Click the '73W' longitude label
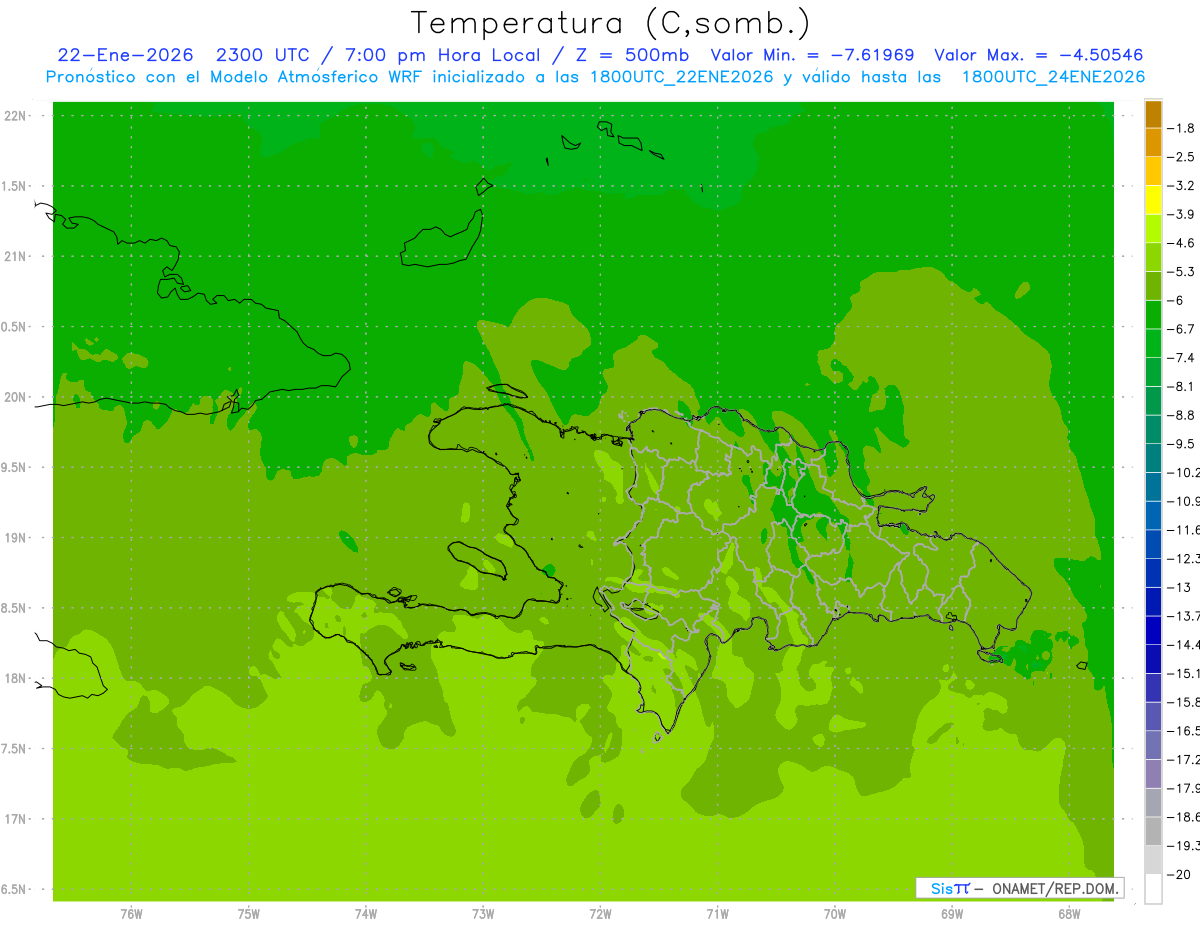 pos(483,914)
